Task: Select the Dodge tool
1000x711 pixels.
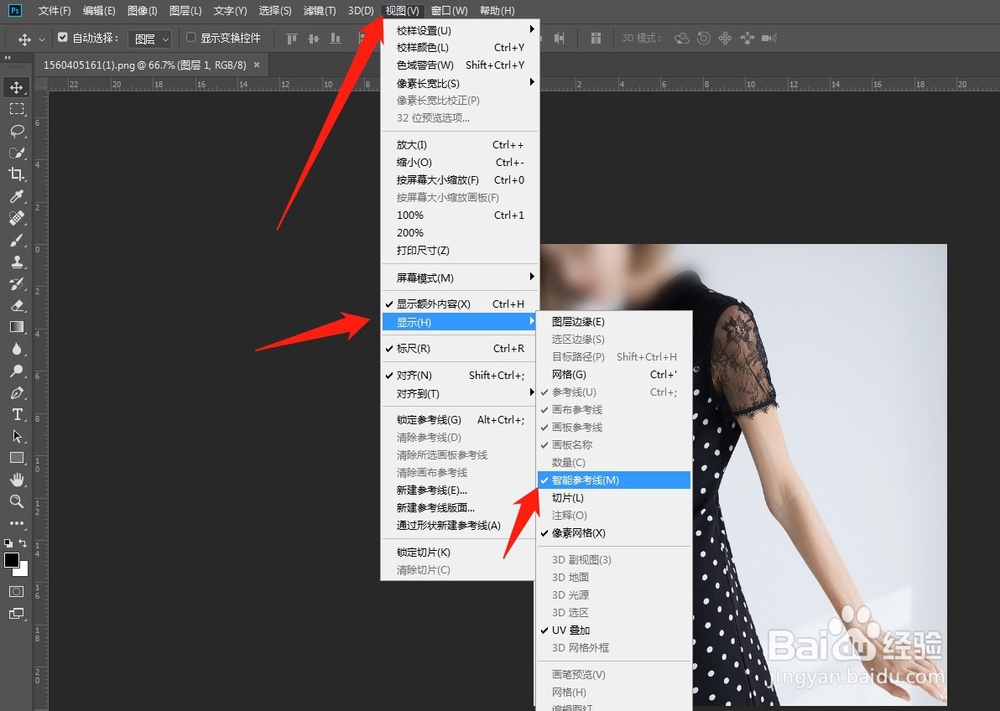Action: (17, 370)
